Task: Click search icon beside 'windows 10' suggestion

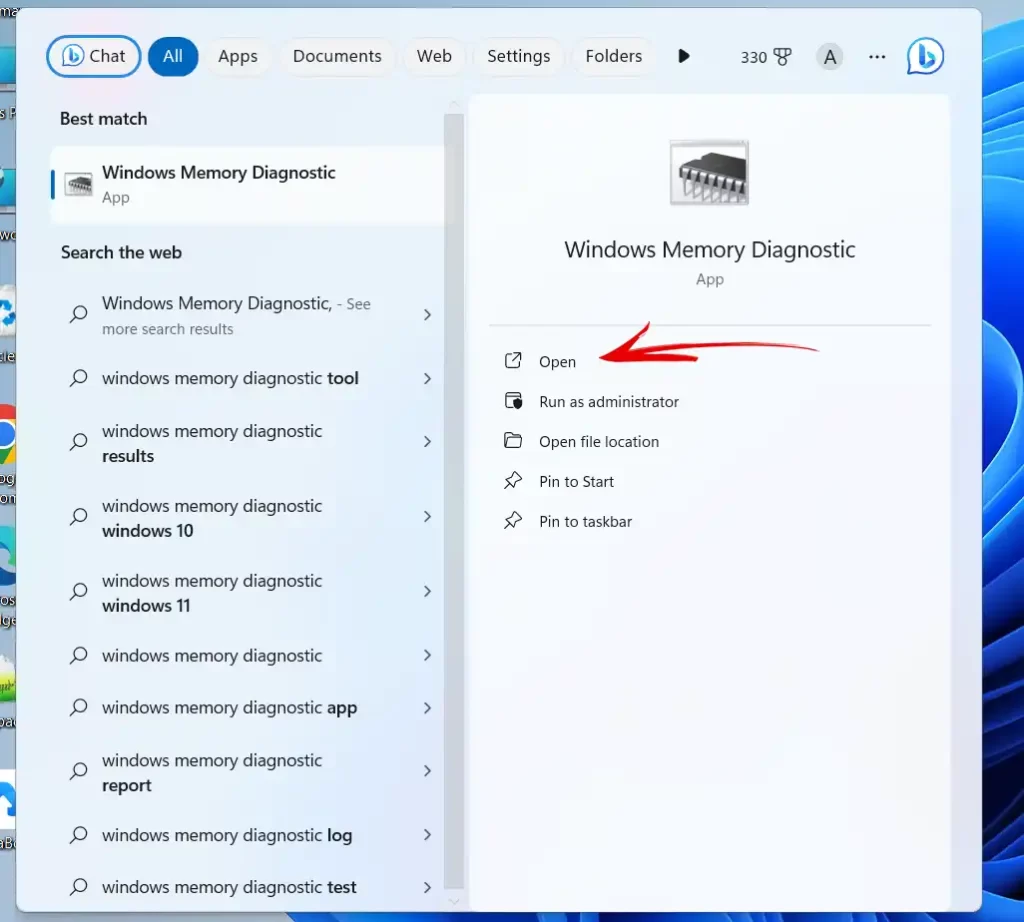Action: (x=78, y=517)
